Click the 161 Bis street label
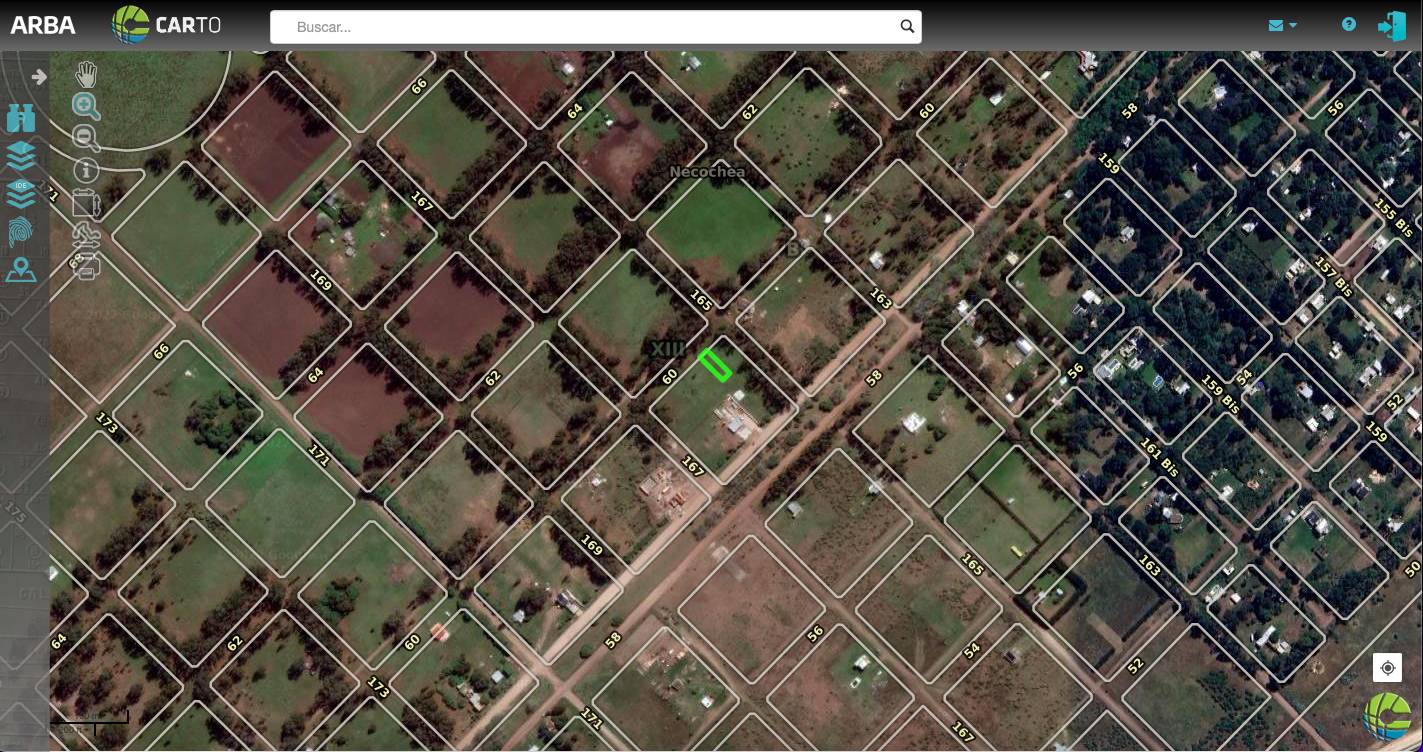This screenshot has width=1423, height=752. (1160, 456)
